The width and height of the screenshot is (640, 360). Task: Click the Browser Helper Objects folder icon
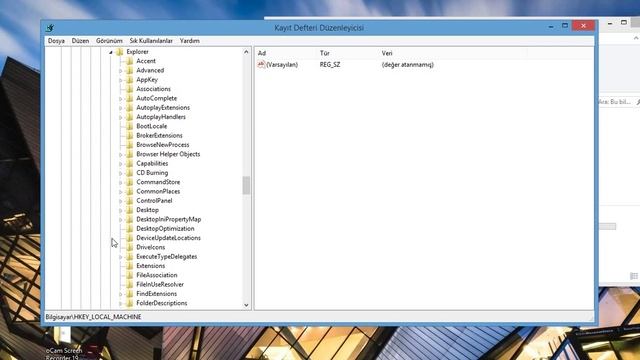(x=129, y=154)
